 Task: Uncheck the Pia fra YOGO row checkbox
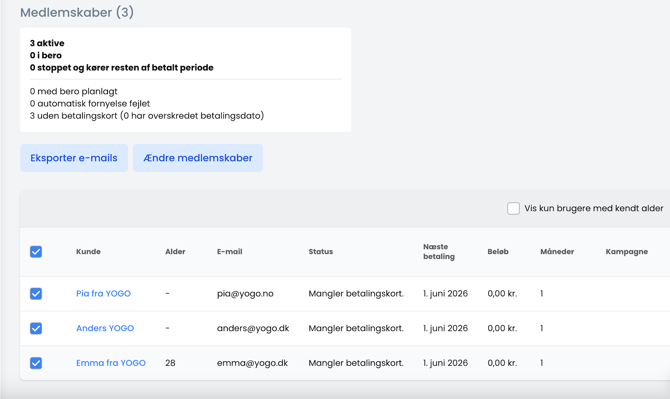[36, 293]
